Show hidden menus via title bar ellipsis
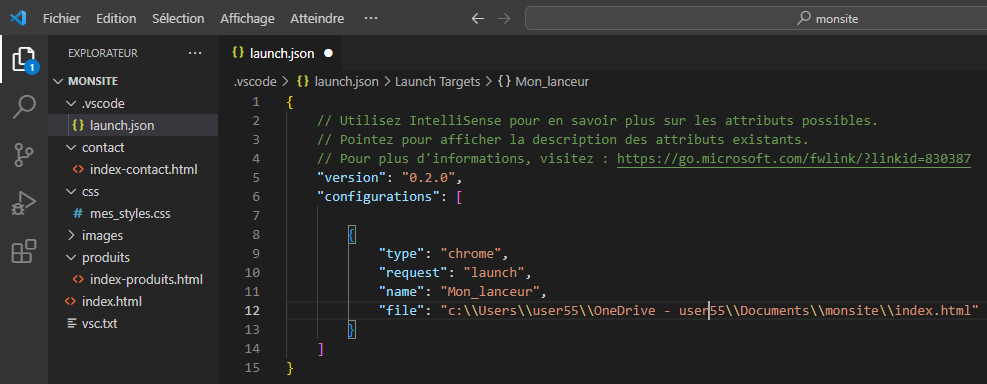This screenshot has height=384, width=987. [371, 18]
